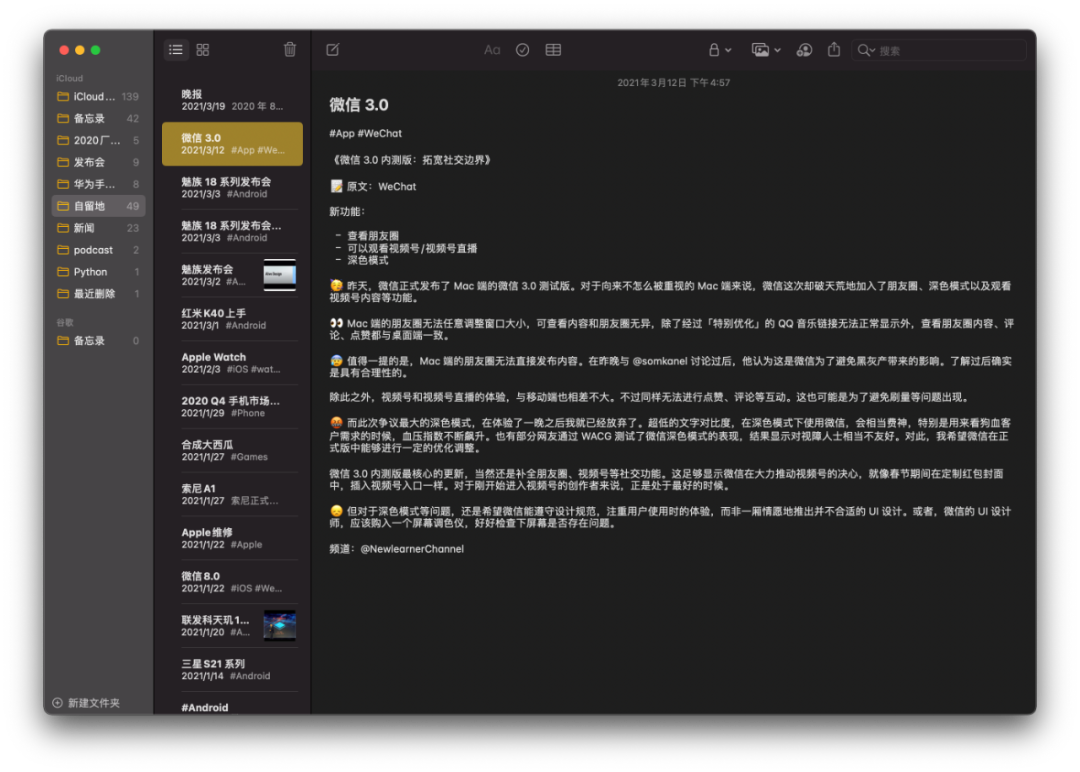The width and height of the screenshot is (1080, 772).
Task: Open the 晚报 note
Action: (x=232, y=100)
